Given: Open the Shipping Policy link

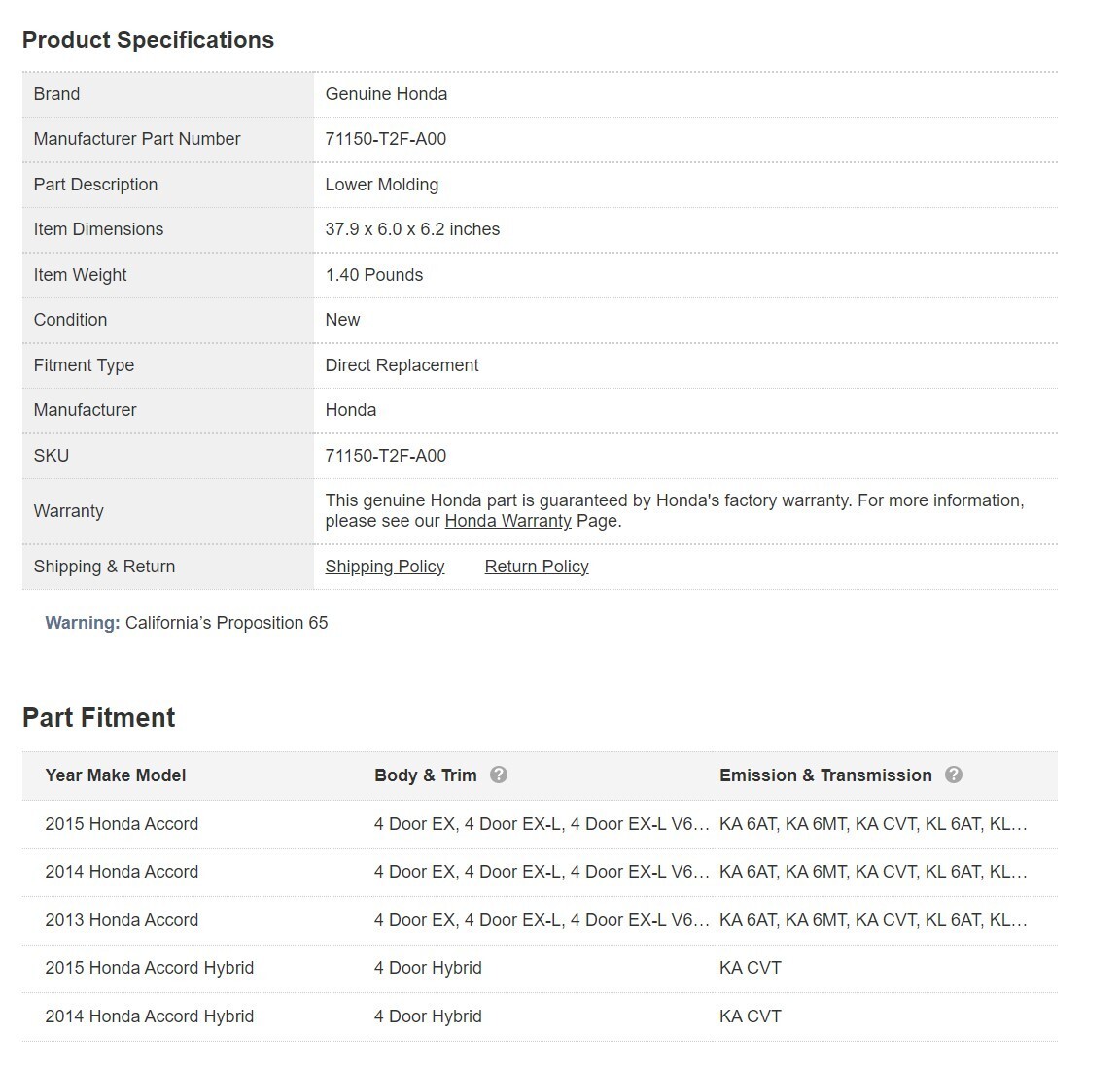Looking at the screenshot, I should click(x=384, y=567).
